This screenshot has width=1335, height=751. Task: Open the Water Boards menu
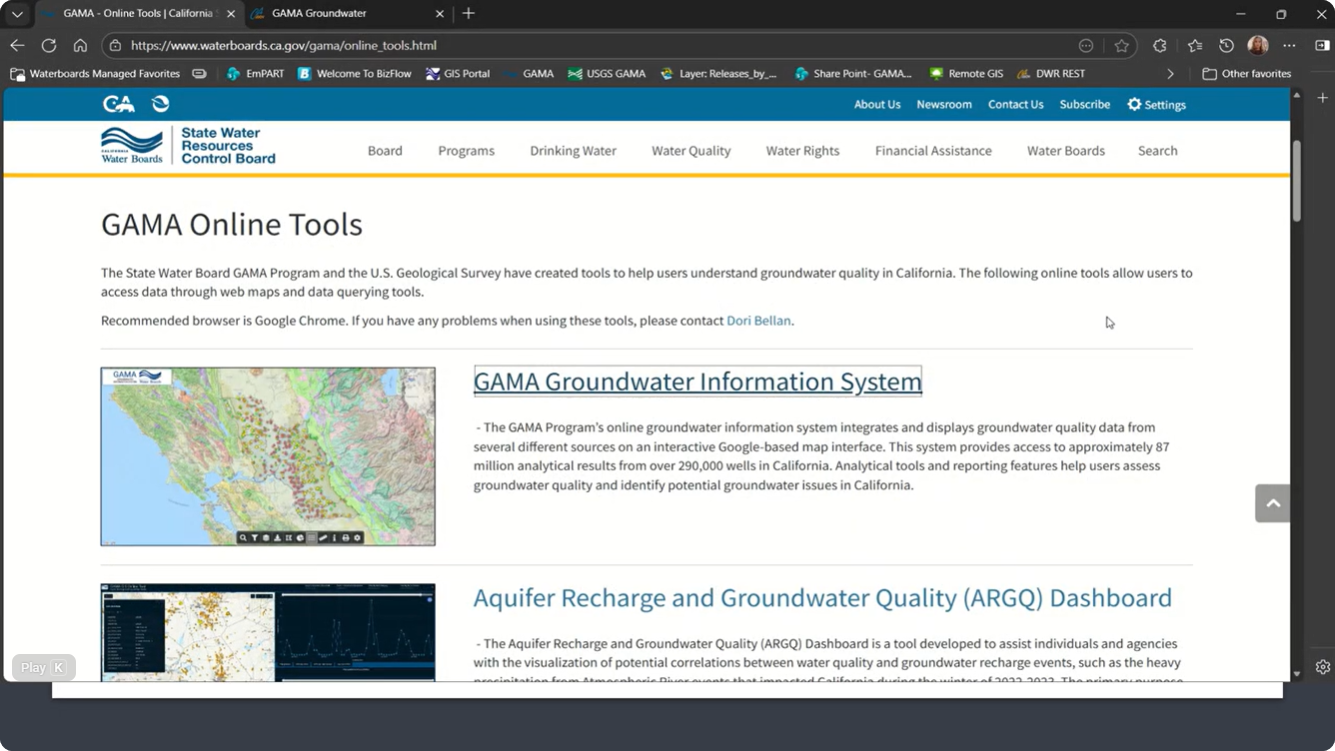(1066, 151)
